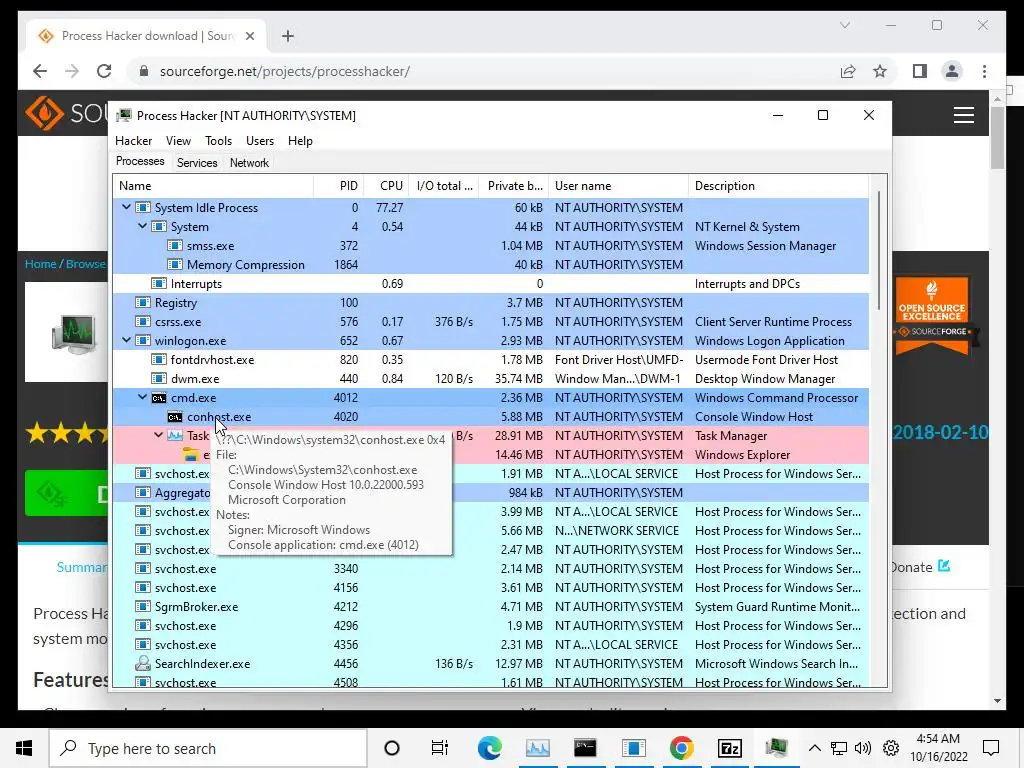Sort by User name column header
The width and height of the screenshot is (1024, 768).
click(618, 185)
